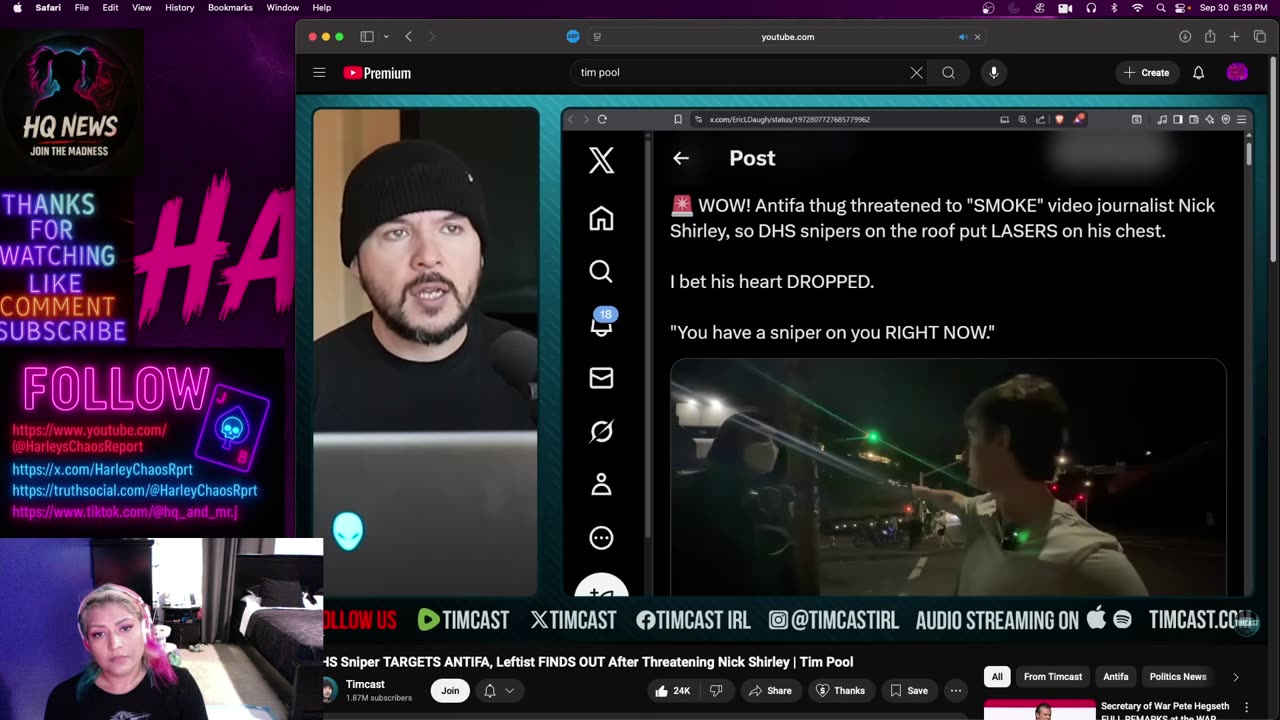Open the ABP extension icon

(x=573, y=37)
